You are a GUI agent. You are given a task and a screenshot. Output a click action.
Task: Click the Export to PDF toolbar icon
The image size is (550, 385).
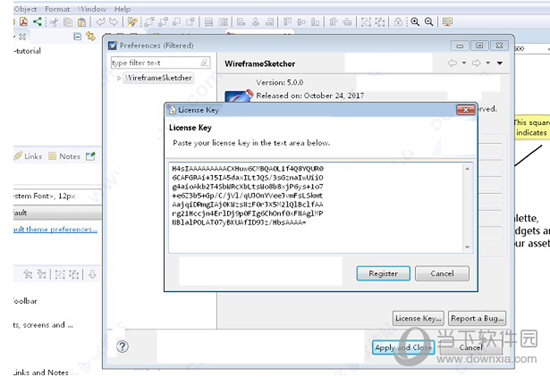24,22
